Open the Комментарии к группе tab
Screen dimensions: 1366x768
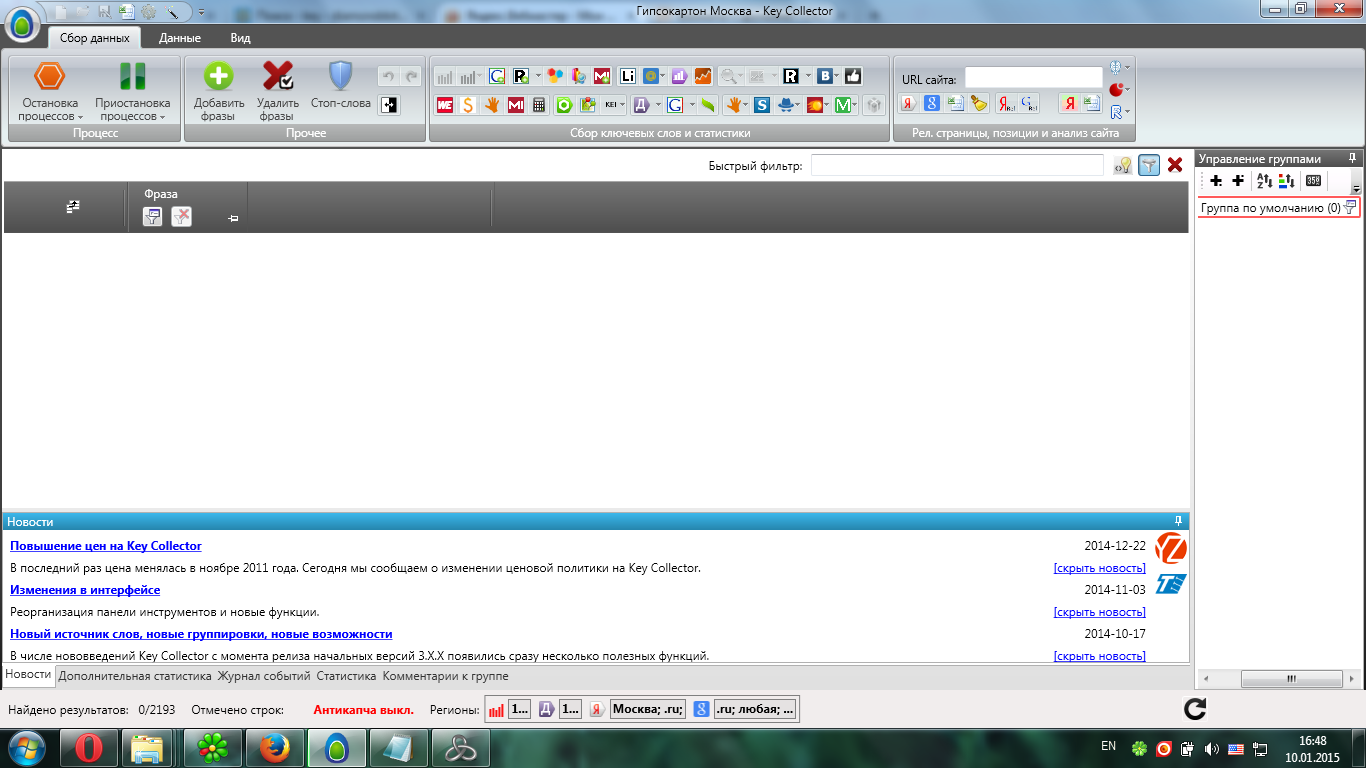pyautogui.click(x=445, y=676)
